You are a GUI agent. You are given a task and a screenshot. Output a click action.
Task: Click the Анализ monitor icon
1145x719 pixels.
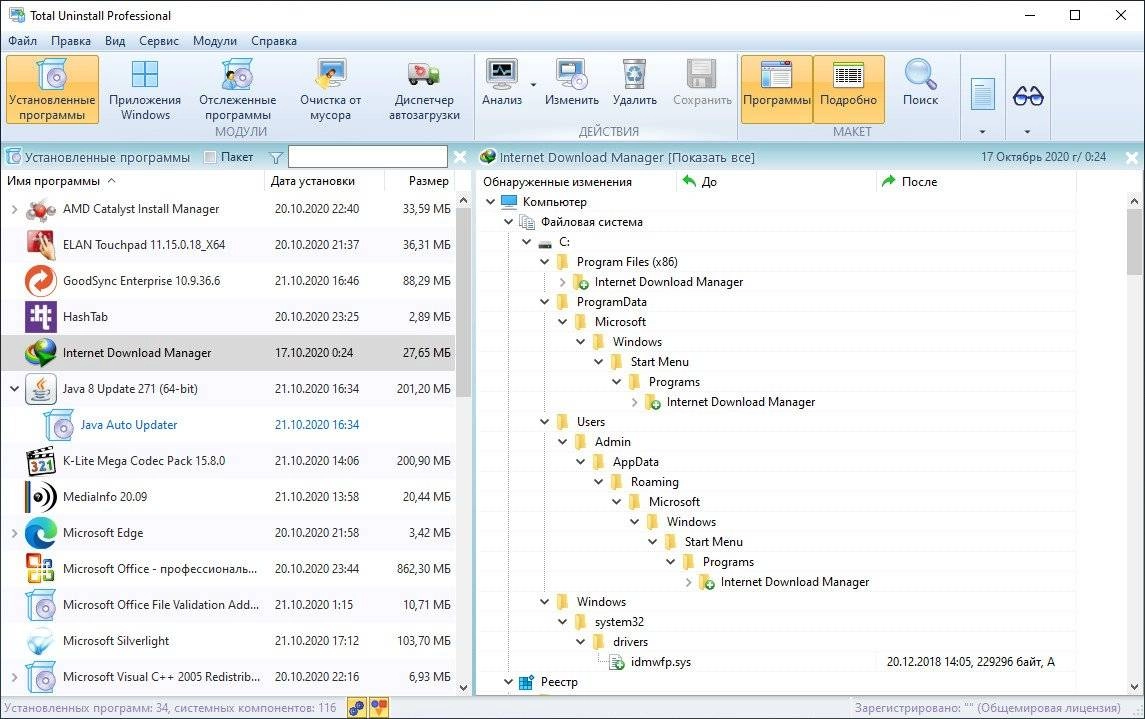coord(502,75)
